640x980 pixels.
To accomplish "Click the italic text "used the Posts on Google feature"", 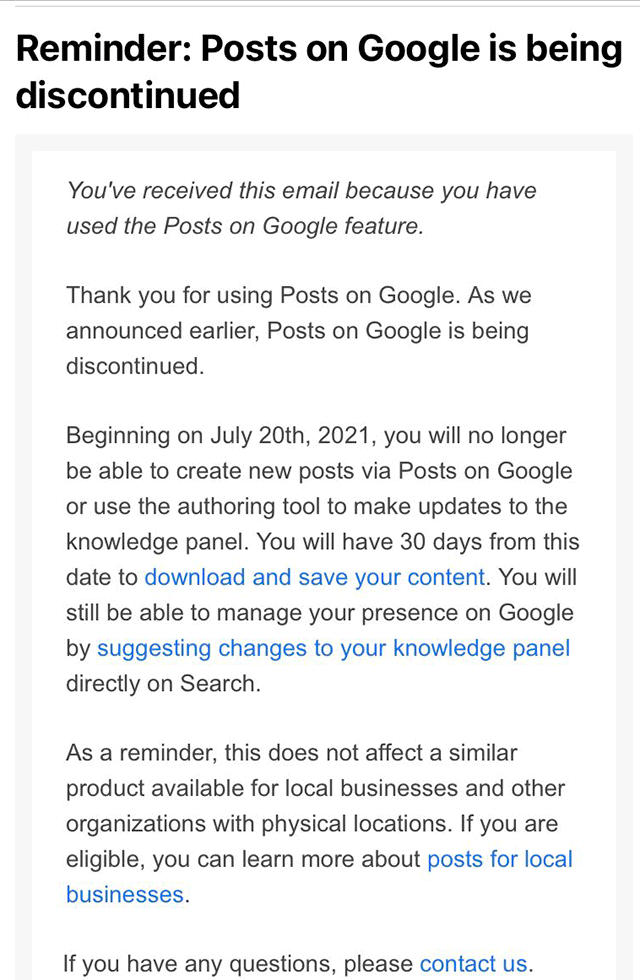I will point(244,226).
